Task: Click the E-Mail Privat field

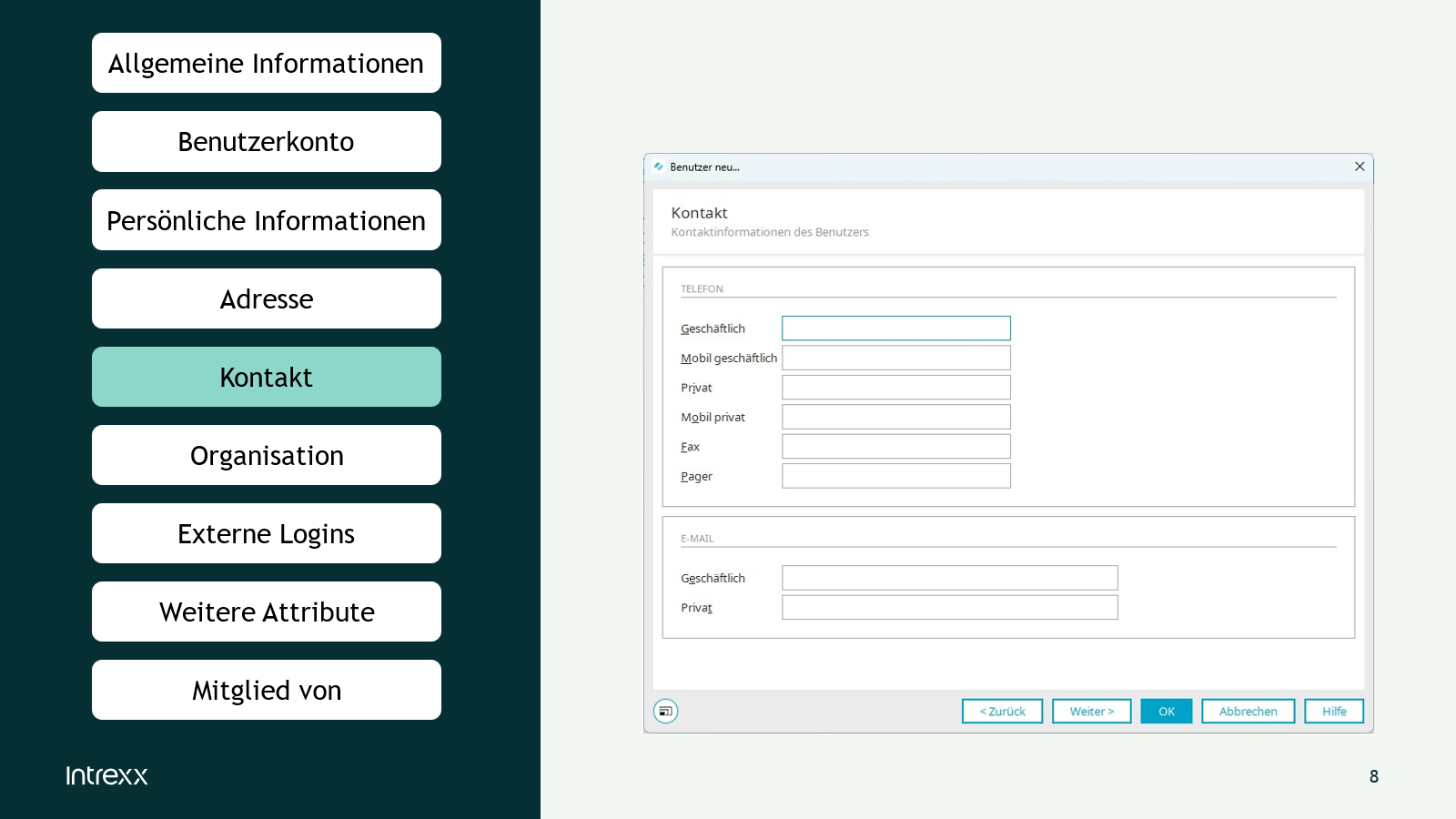Action: (949, 608)
